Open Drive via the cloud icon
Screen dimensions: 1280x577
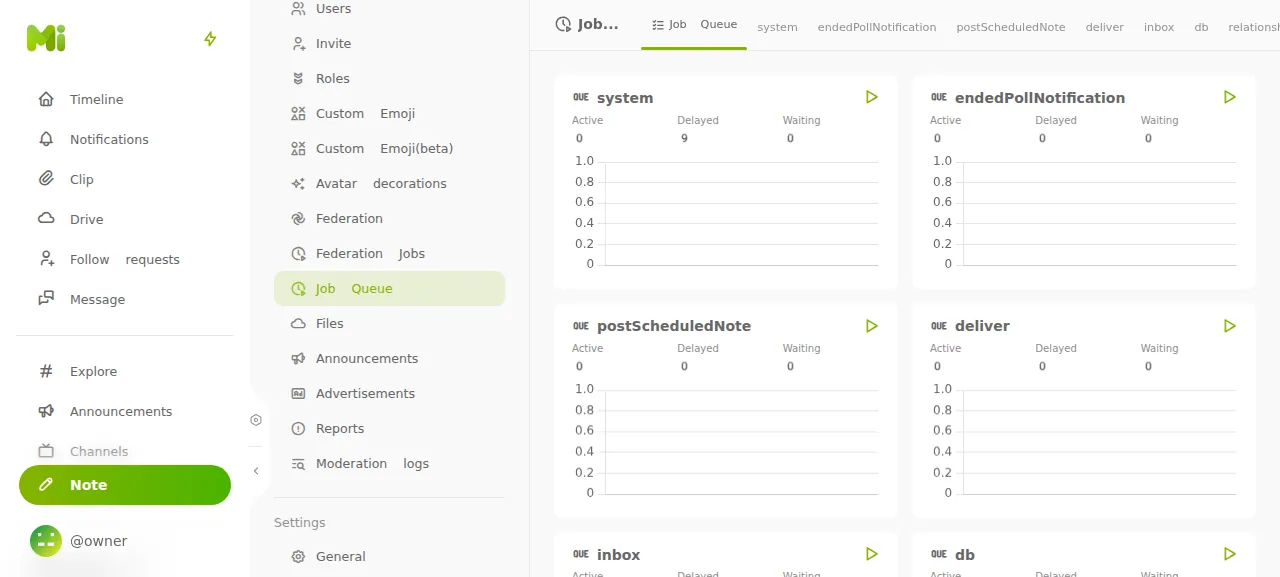[x=125, y=219]
